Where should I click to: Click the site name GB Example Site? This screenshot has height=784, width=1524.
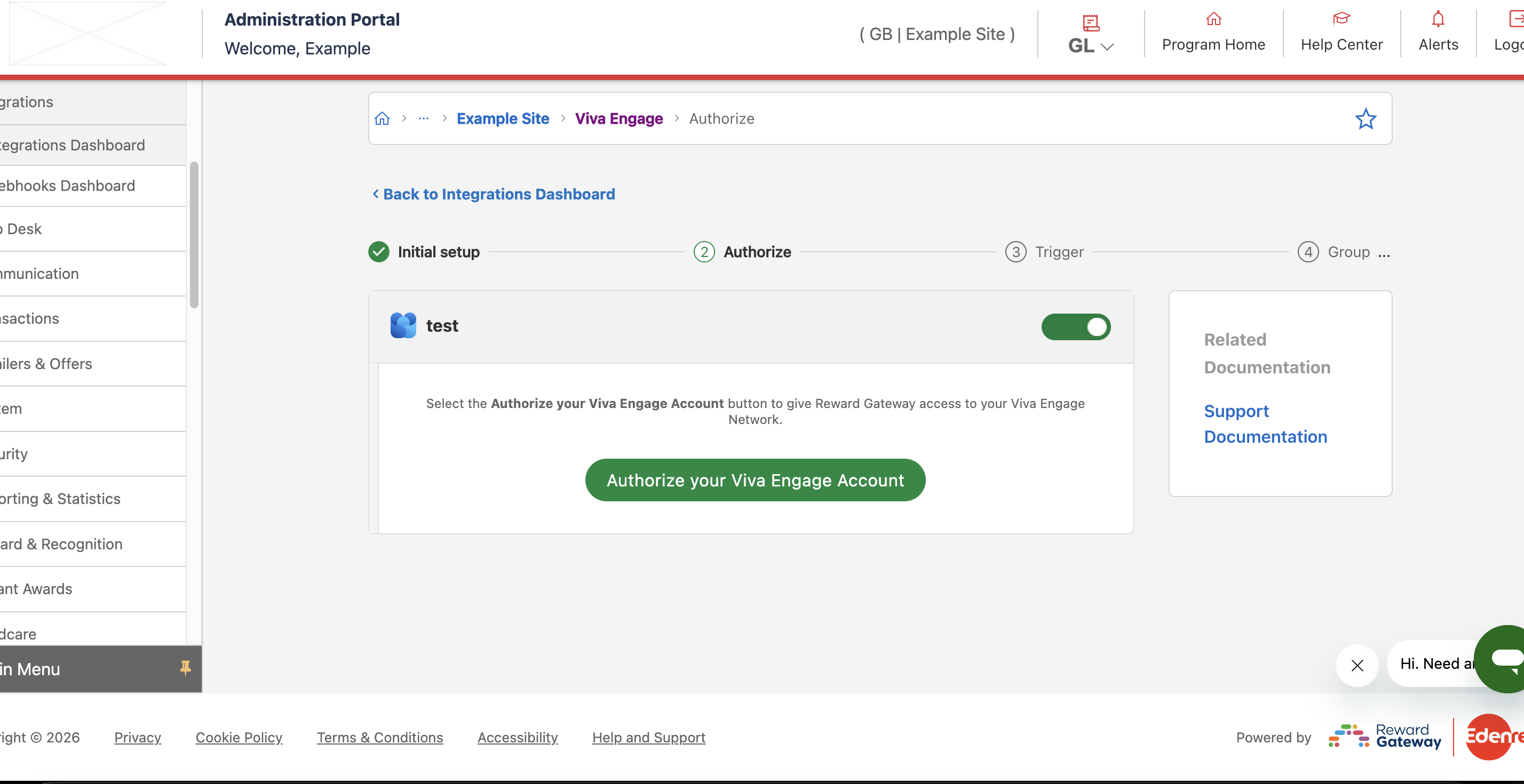point(937,34)
